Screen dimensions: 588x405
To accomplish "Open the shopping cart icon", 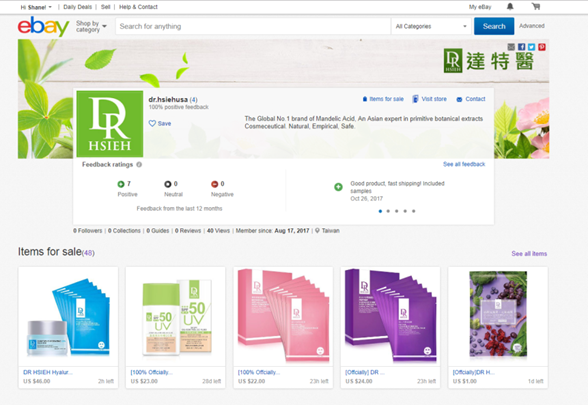I will coord(536,6).
